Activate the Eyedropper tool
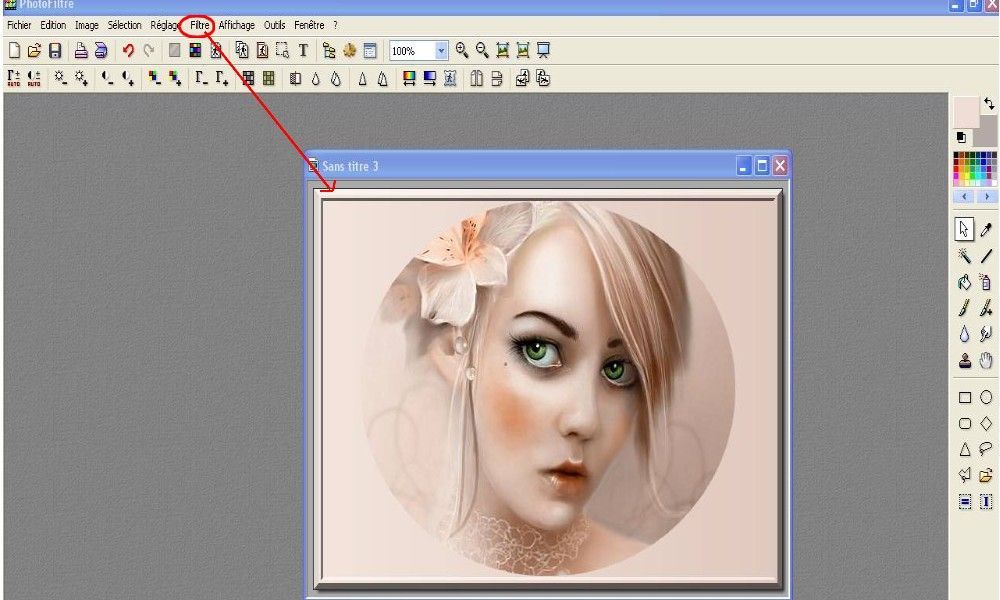 (x=986, y=229)
